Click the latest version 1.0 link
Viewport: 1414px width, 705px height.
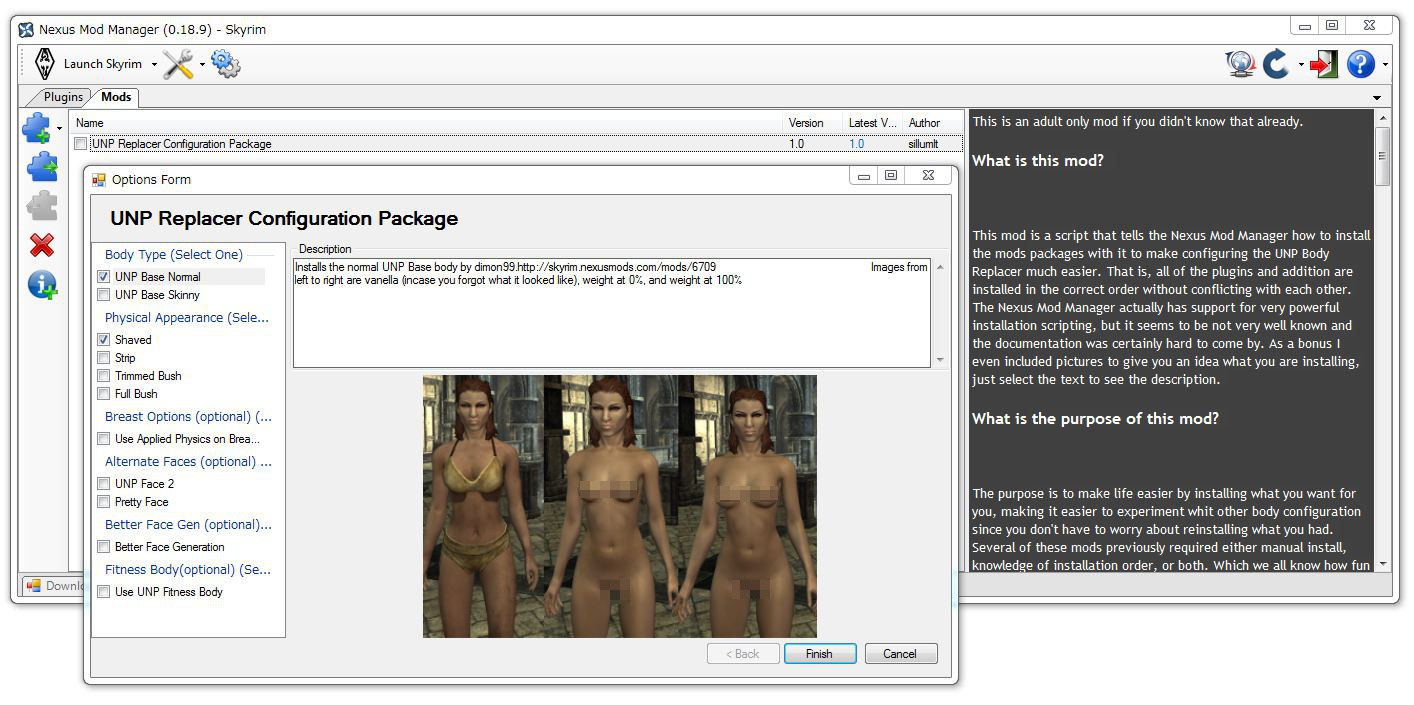click(856, 144)
